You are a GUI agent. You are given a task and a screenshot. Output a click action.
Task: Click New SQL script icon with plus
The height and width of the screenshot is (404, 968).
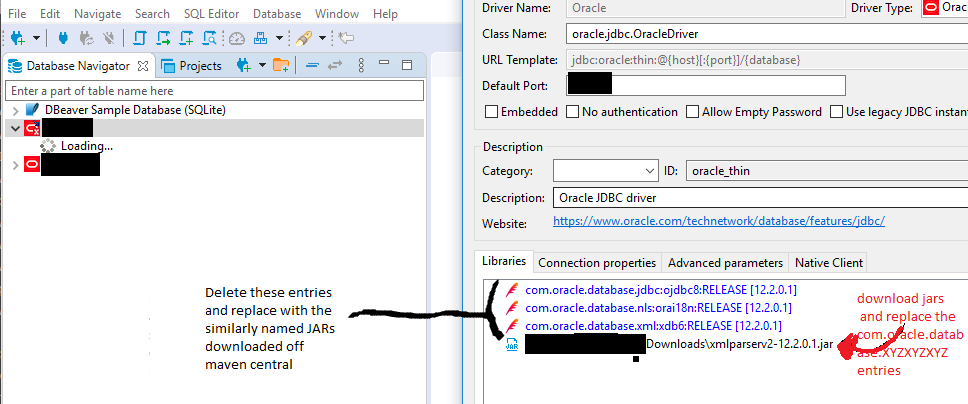[x=186, y=38]
